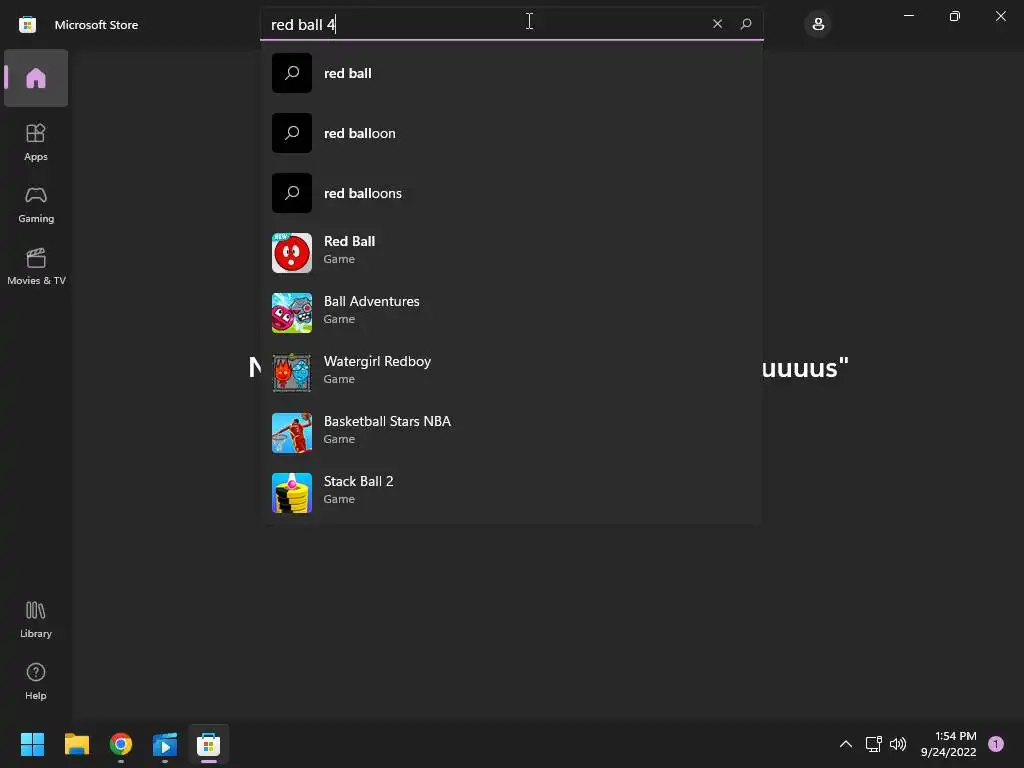Click Microsoft Store taskbar icon
This screenshot has height=768, width=1024.
[x=209, y=744]
